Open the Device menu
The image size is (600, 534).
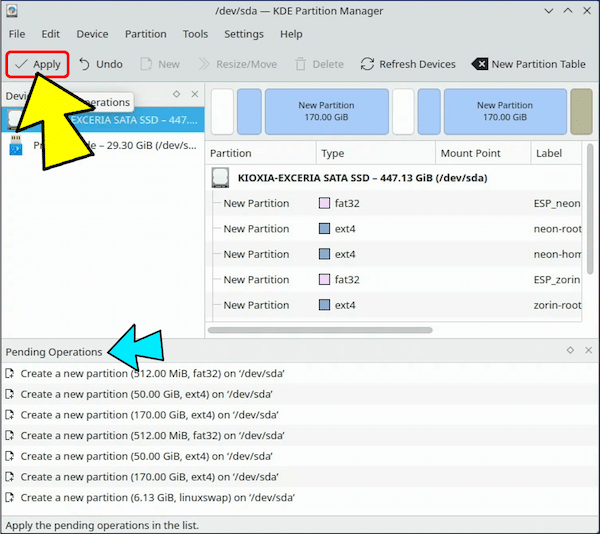click(x=92, y=34)
